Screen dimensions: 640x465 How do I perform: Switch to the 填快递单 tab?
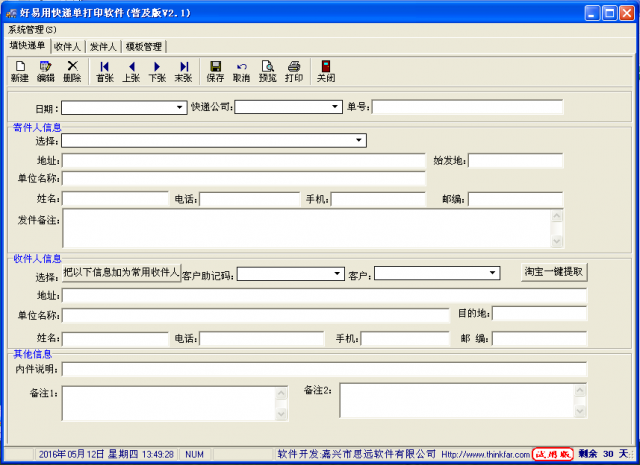tap(27, 45)
